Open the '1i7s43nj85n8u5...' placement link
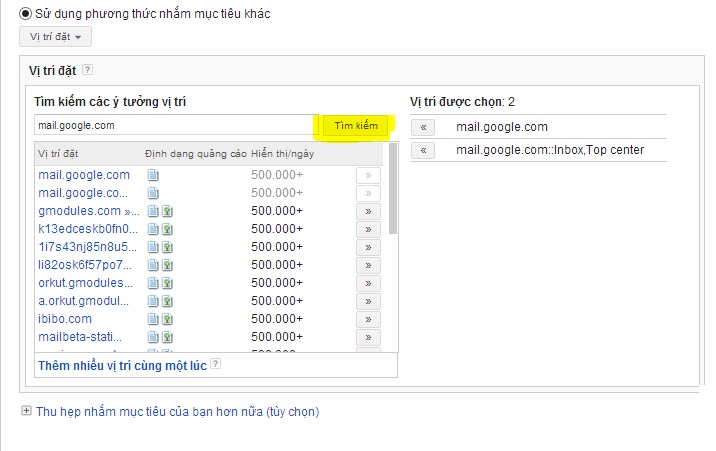This screenshot has height=451, width=716. pyautogui.click(x=87, y=247)
